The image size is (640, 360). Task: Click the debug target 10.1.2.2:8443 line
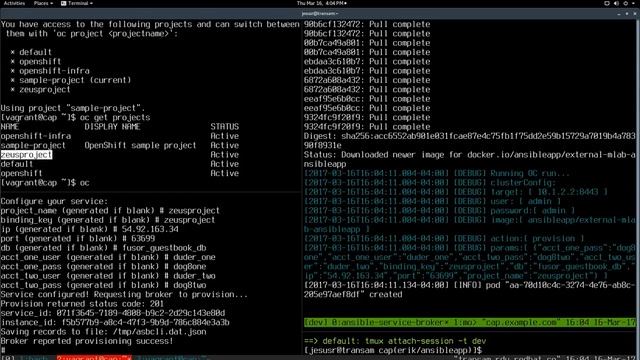456,192
